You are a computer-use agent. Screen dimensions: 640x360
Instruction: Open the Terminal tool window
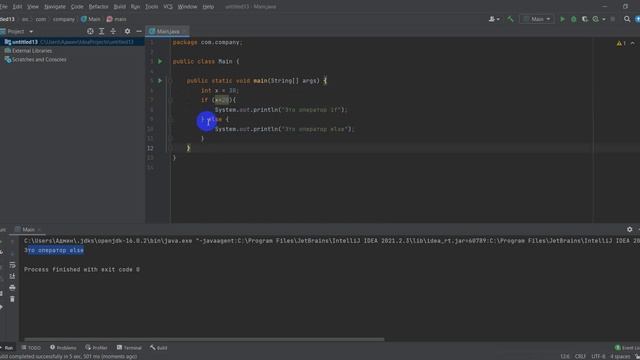coord(129,348)
